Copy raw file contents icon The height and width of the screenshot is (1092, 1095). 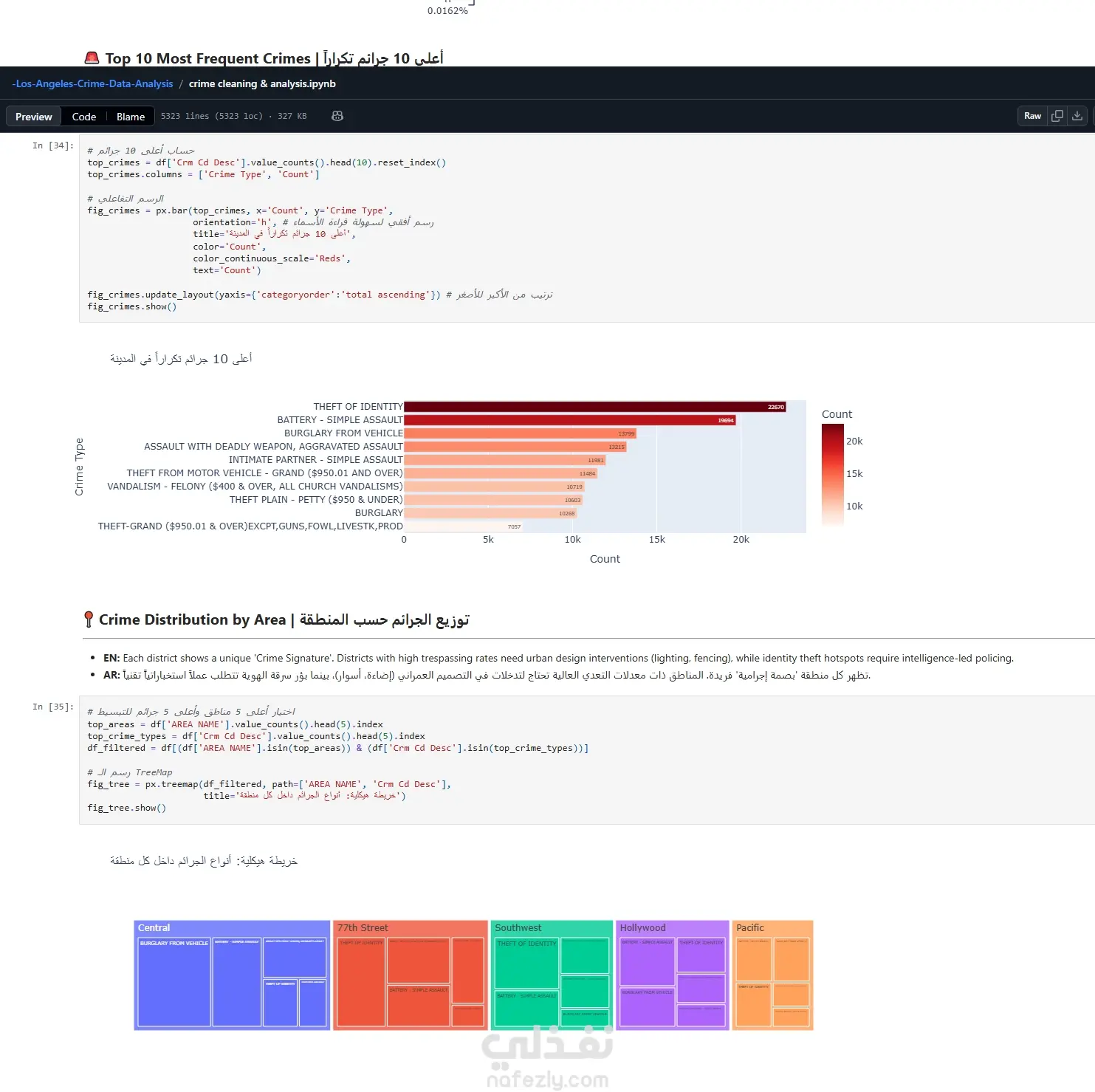pyautogui.click(x=1057, y=116)
